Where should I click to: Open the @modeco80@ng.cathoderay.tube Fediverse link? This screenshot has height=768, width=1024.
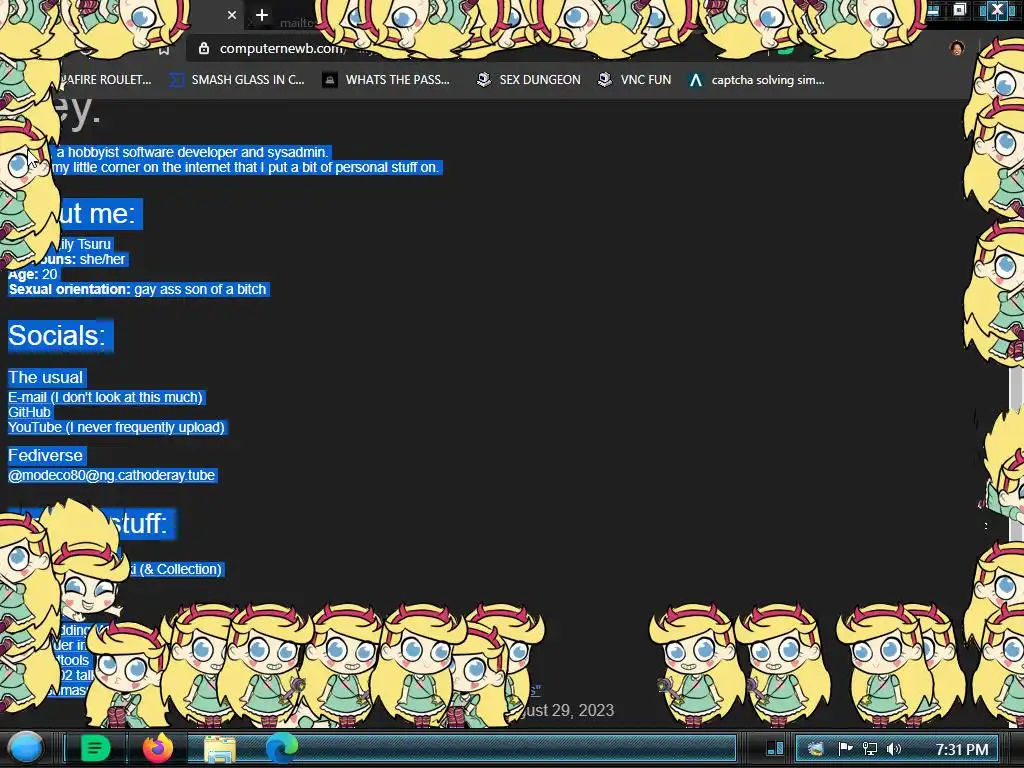click(112, 475)
